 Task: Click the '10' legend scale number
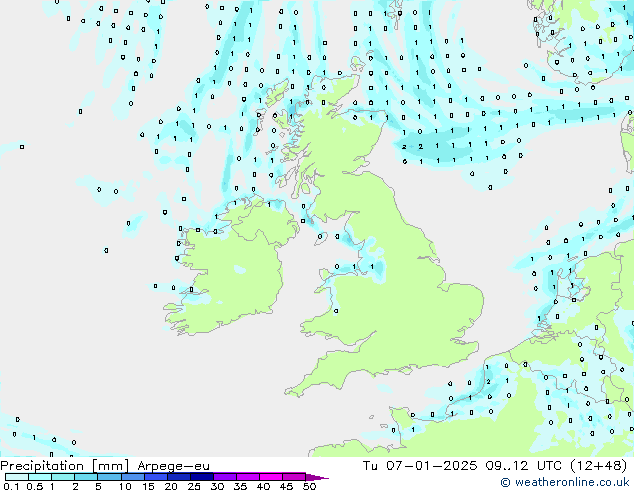tap(125, 486)
